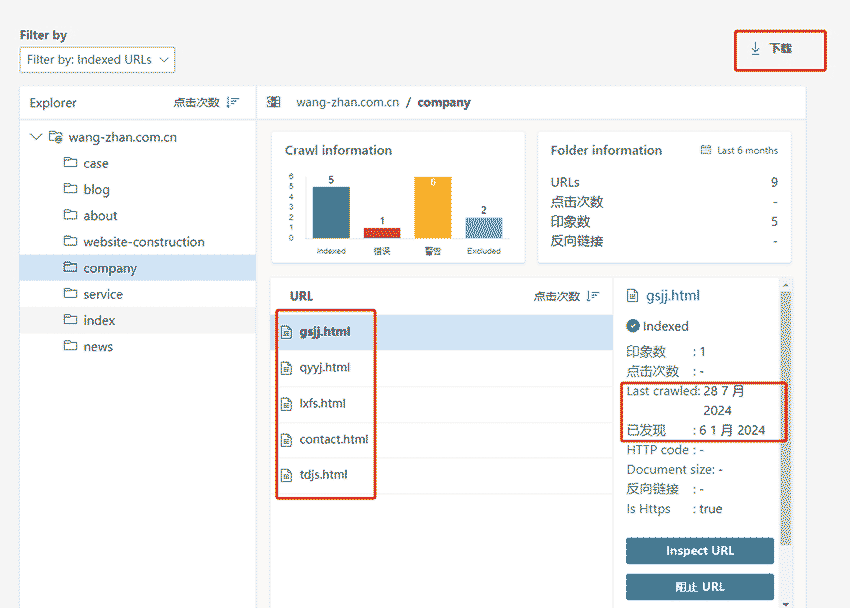Click the service folder icon
This screenshot has height=608, width=850.
[x=70, y=293]
